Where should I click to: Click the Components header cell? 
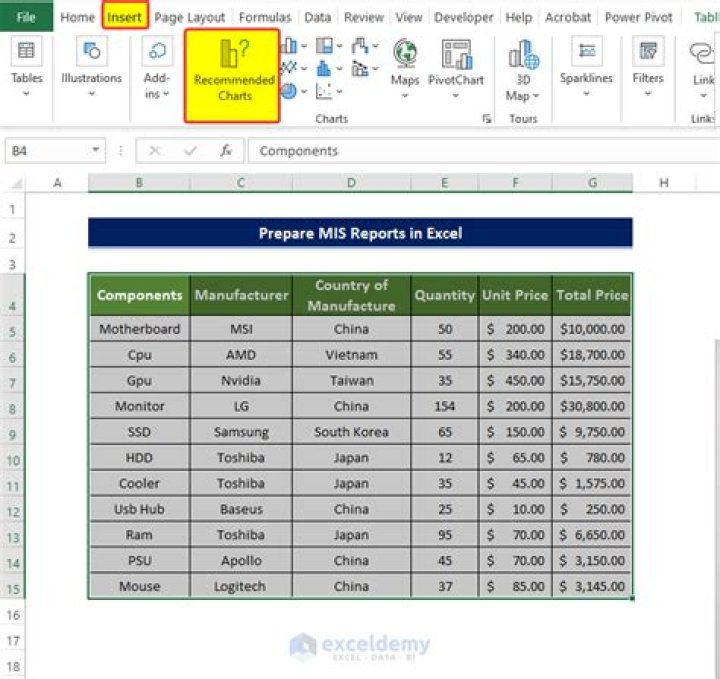pos(140,295)
